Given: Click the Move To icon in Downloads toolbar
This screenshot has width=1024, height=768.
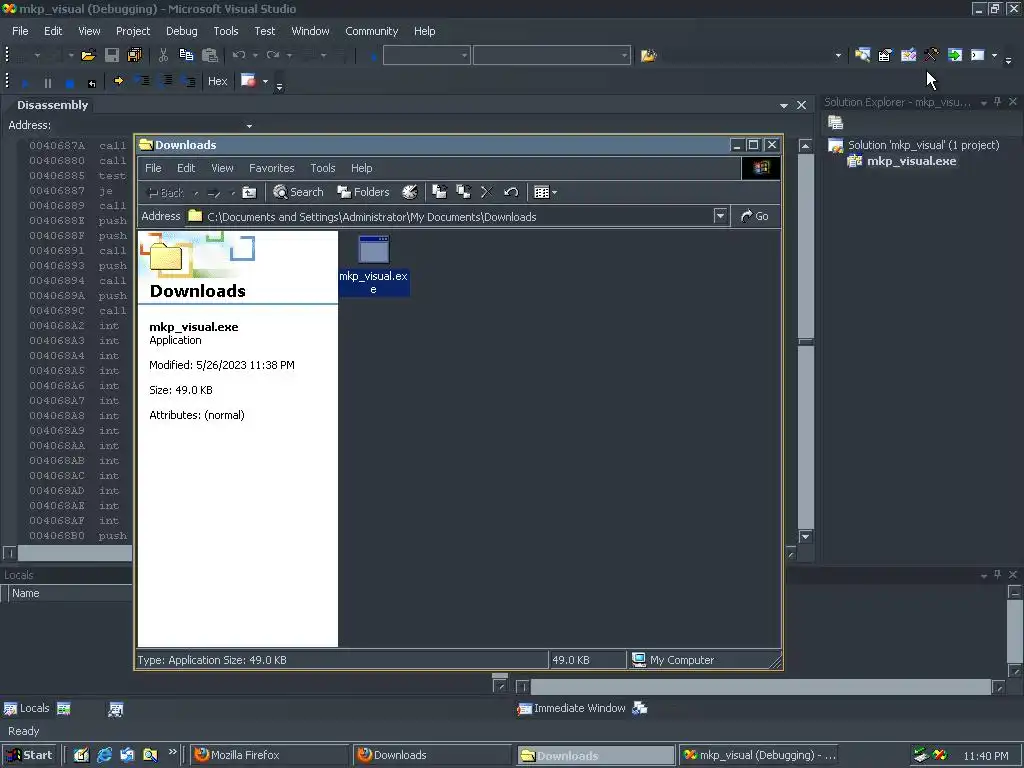Looking at the screenshot, I should 440,192.
